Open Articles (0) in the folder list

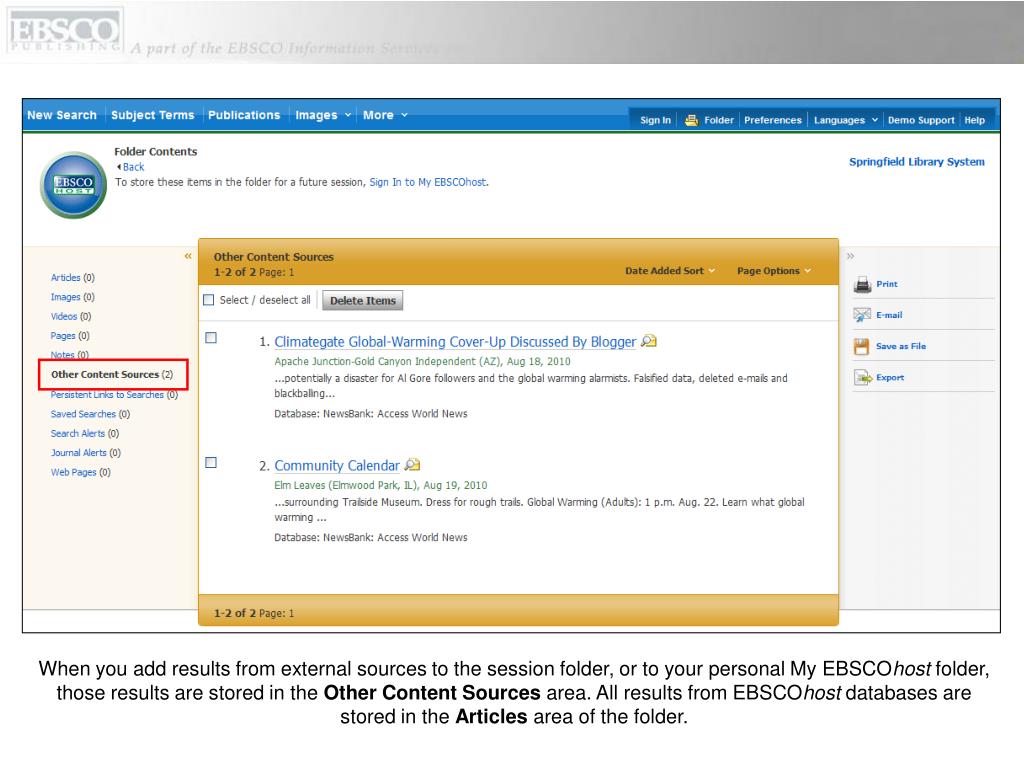[x=72, y=278]
